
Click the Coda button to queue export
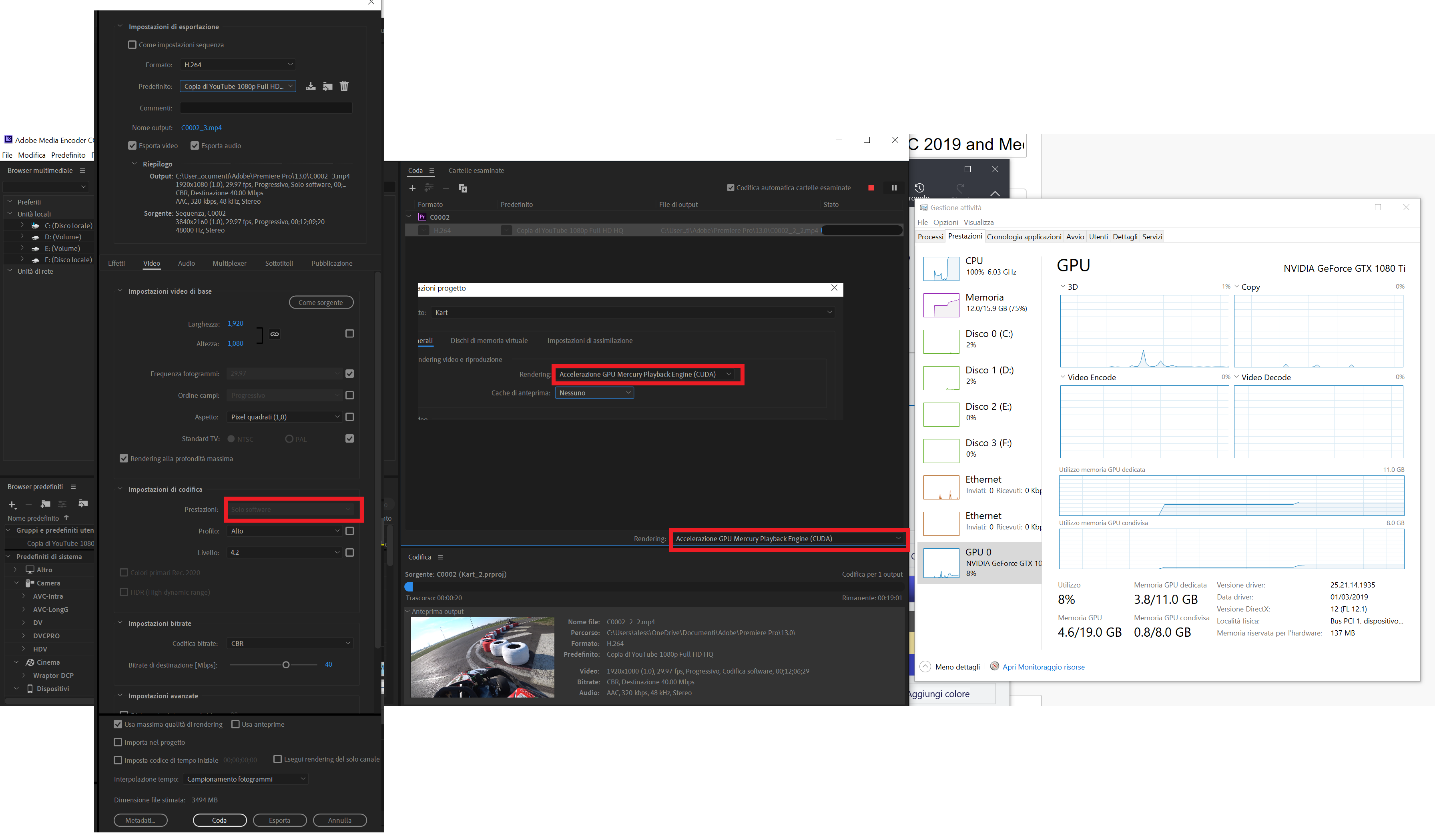tap(218, 820)
